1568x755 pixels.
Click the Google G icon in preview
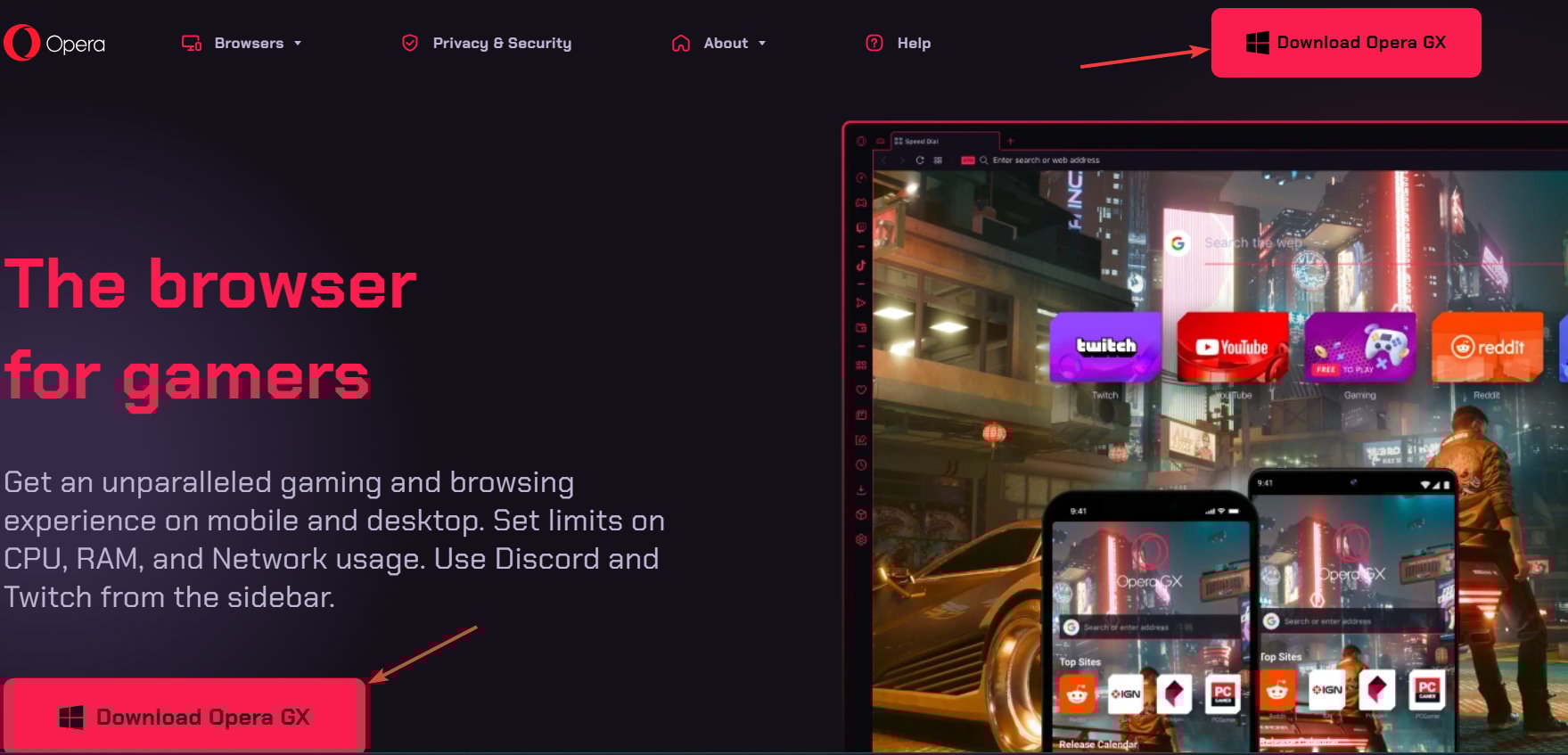click(1178, 243)
